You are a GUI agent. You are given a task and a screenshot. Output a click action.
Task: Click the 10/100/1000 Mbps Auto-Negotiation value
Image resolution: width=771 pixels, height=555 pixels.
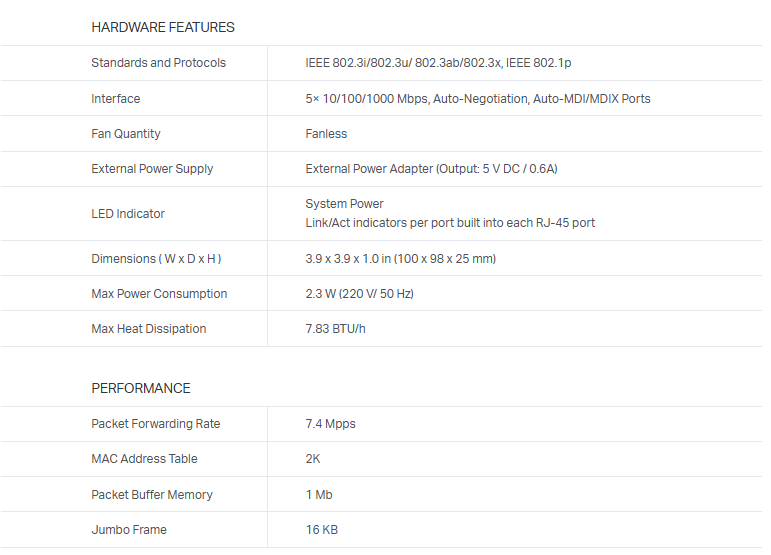[x=478, y=99]
